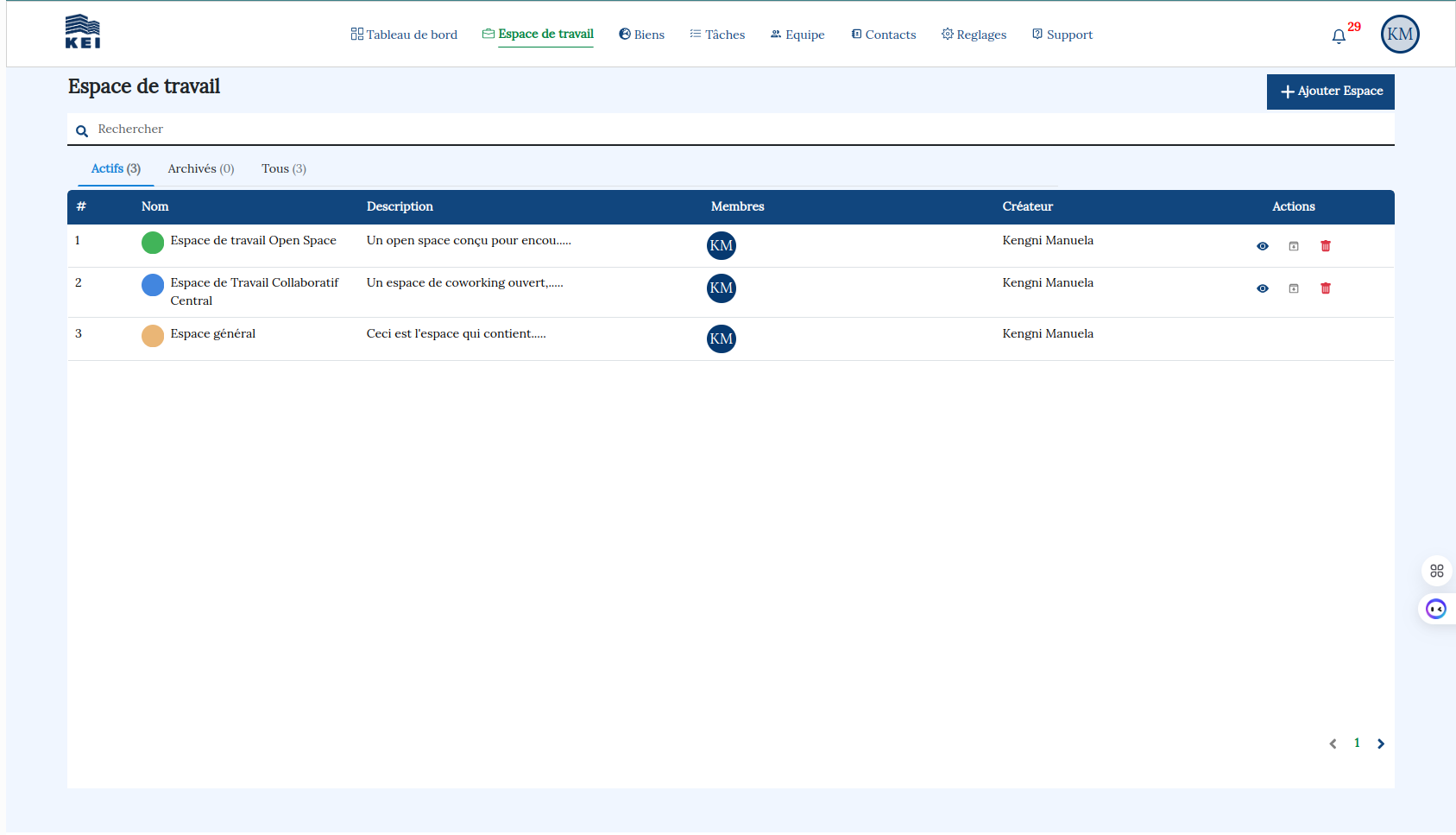Click the KM member avatar in Collaboratif Central row
This screenshot has width=1456, height=835.
722,288
